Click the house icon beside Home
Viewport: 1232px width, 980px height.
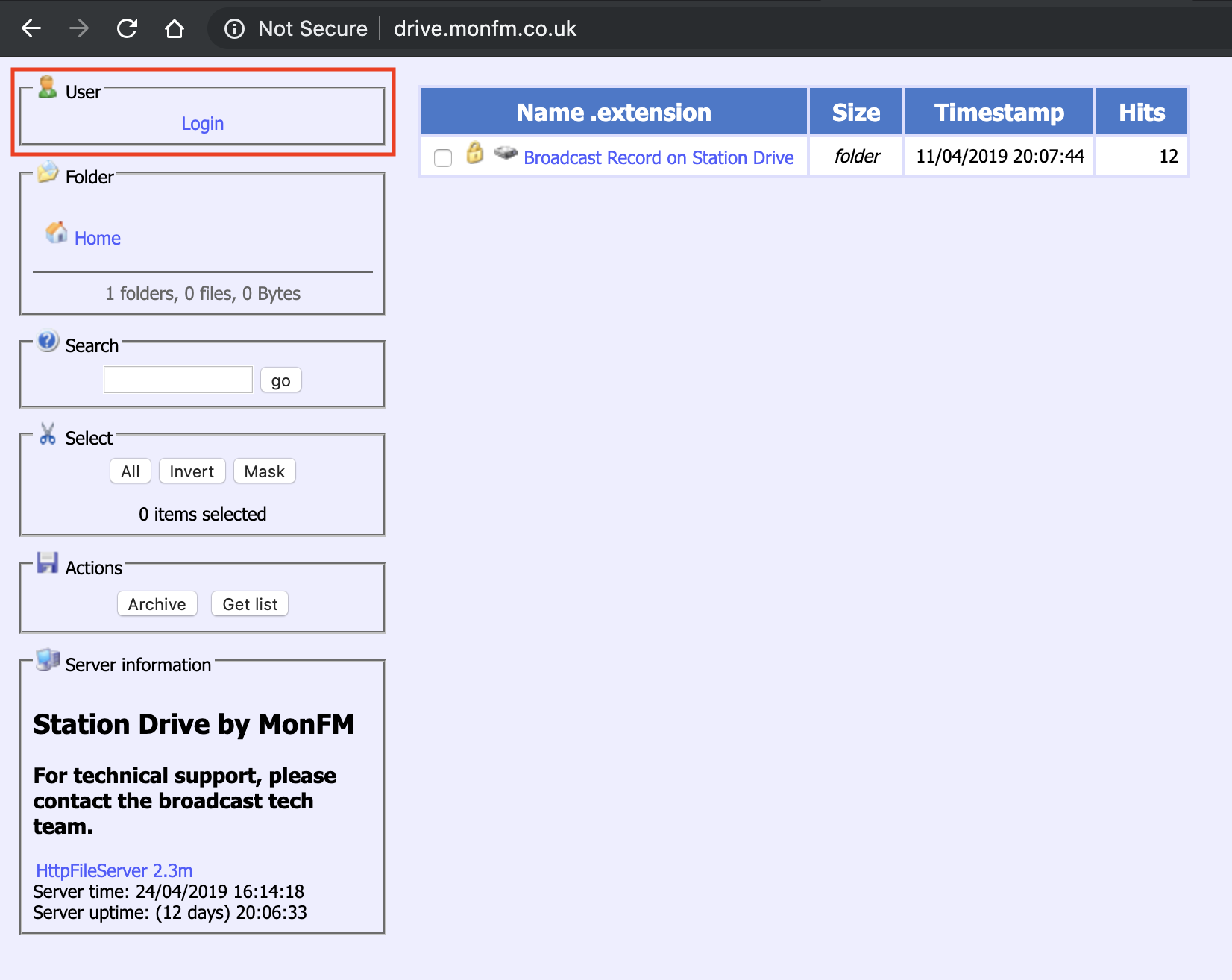(x=56, y=233)
